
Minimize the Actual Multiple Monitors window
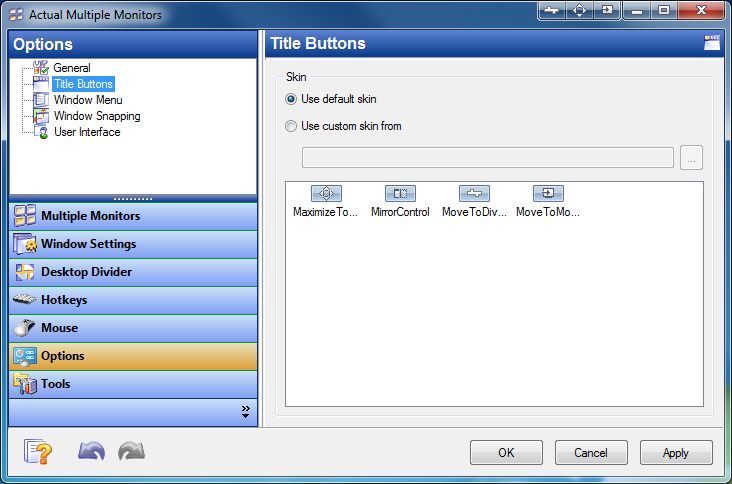tap(637, 10)
